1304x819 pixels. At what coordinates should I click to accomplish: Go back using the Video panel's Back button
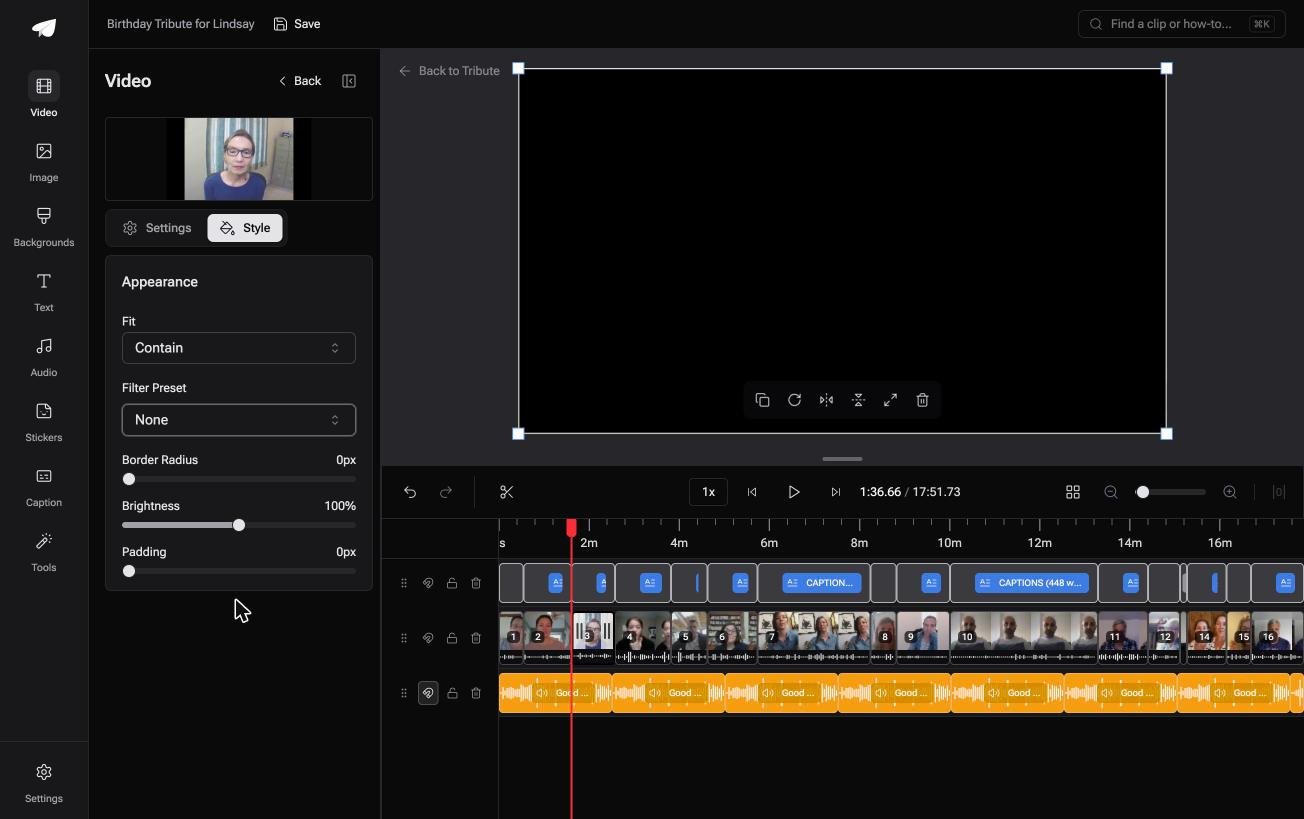[300, 81]
